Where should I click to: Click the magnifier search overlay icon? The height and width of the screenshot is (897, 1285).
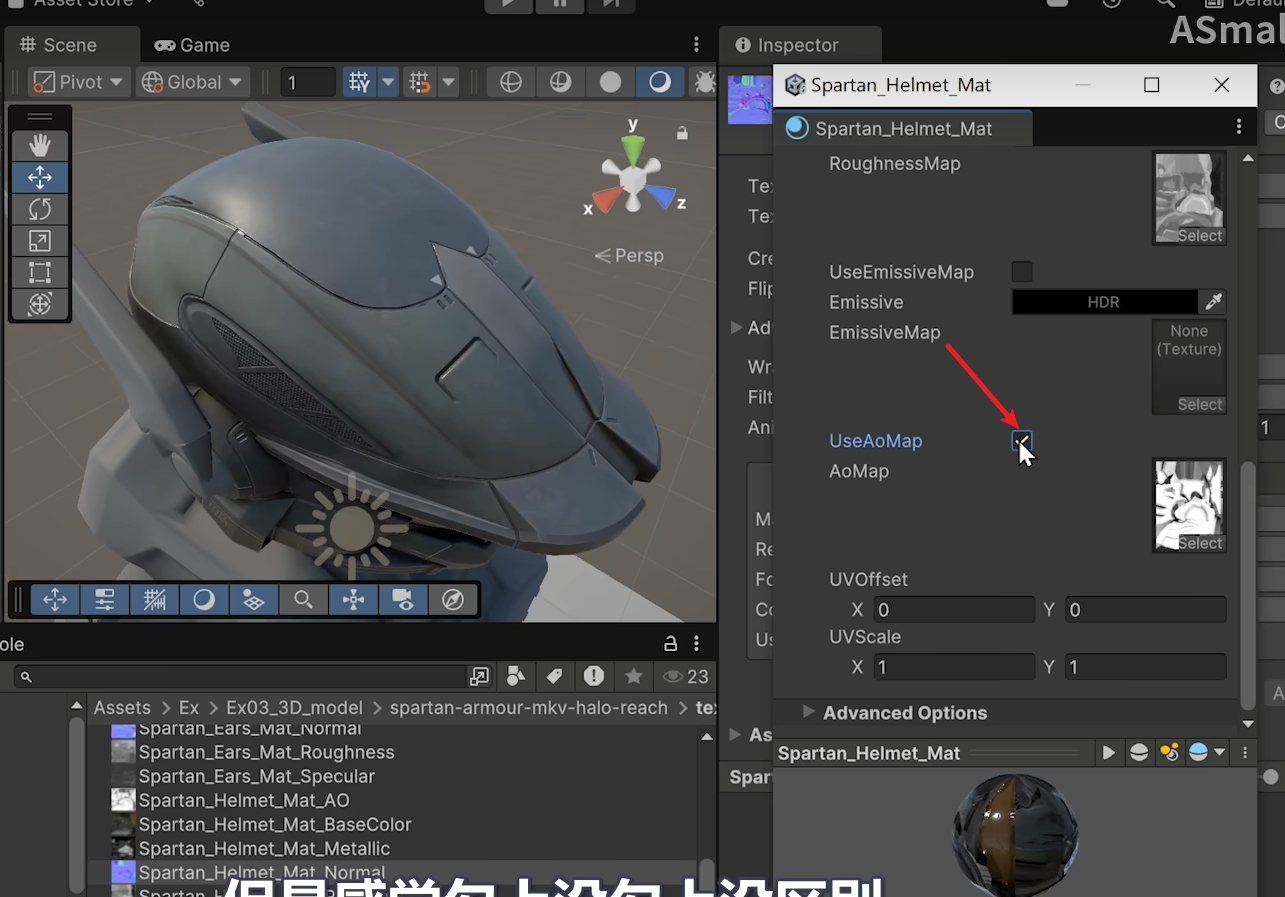coord(303,600)
